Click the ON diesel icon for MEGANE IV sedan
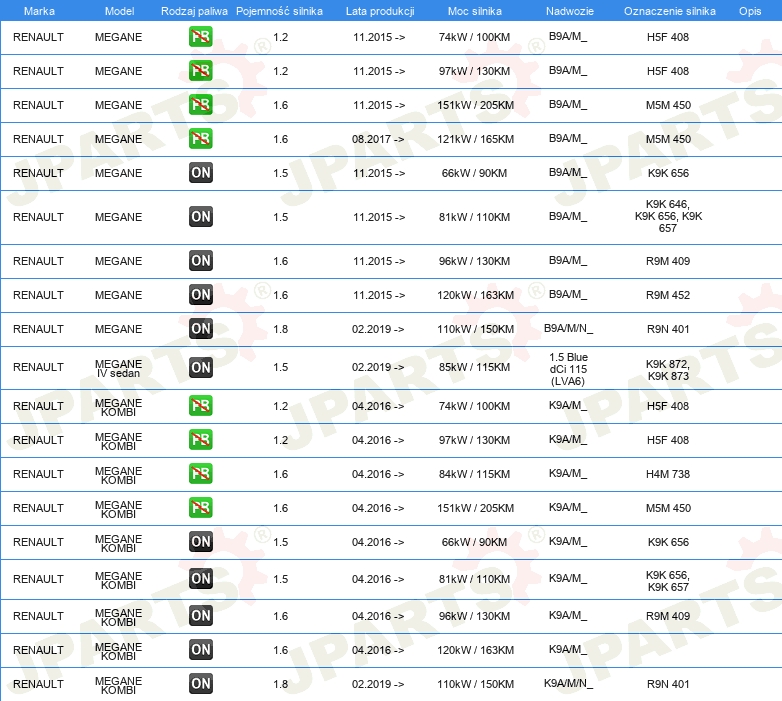The height and width of the screenshot is (701, 782). [x=200, y=367]
